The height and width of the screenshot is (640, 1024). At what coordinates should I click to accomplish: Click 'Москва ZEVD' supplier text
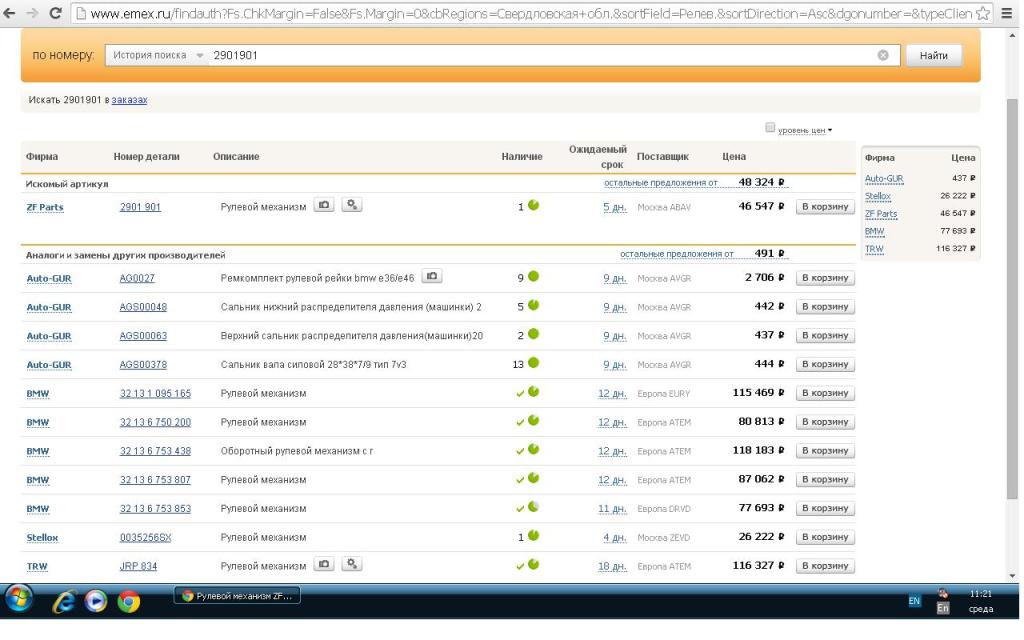pos(664,537)
